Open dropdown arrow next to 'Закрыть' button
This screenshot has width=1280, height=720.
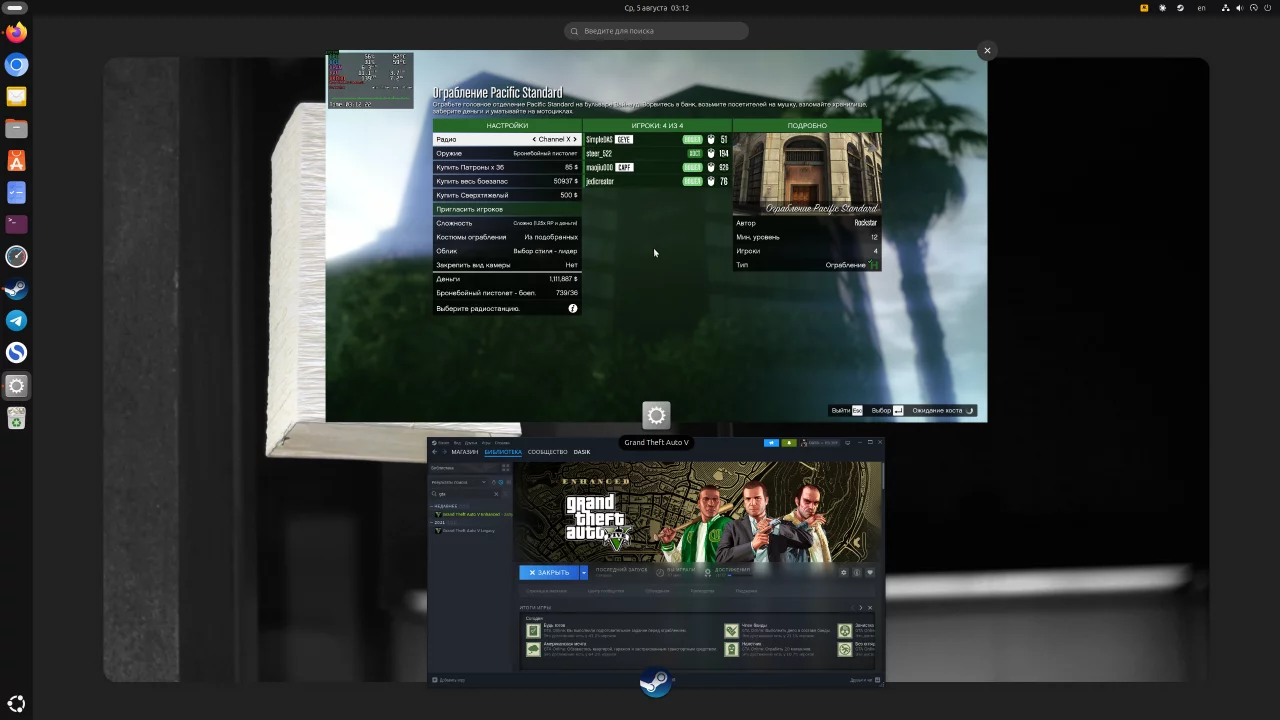[x=584, y=572]
